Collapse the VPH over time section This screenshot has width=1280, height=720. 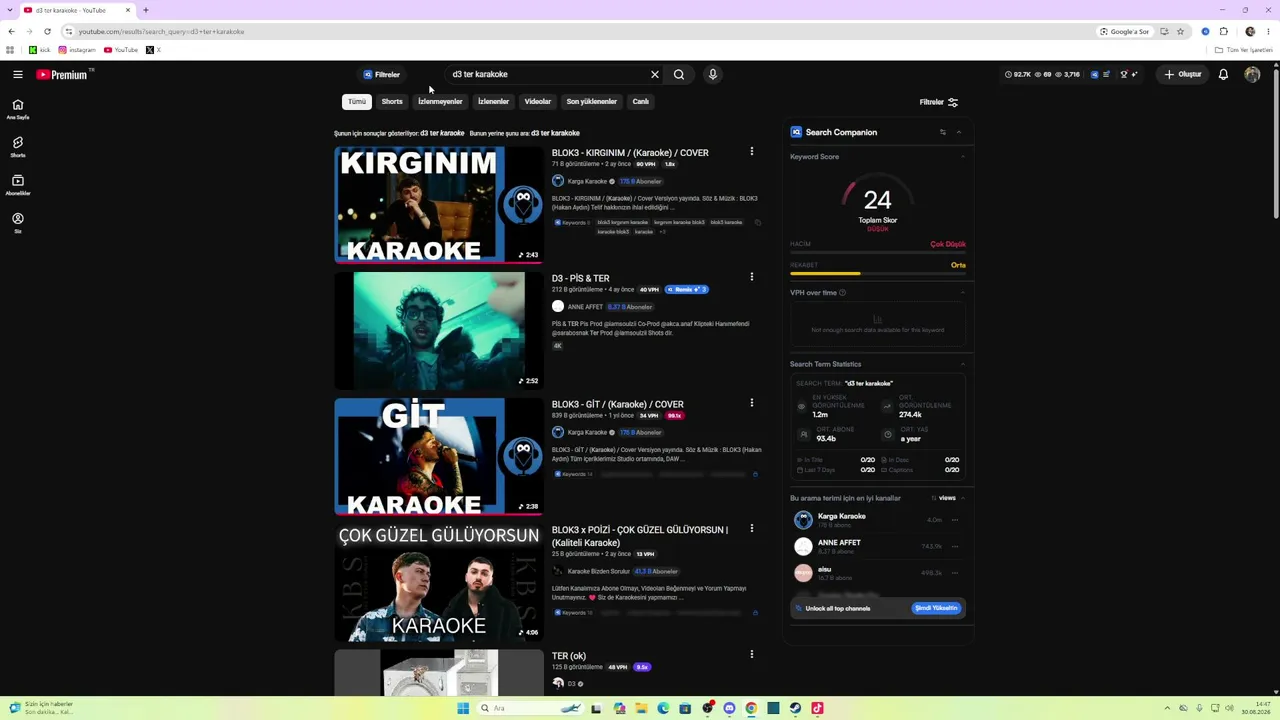[x=963, y=293]
